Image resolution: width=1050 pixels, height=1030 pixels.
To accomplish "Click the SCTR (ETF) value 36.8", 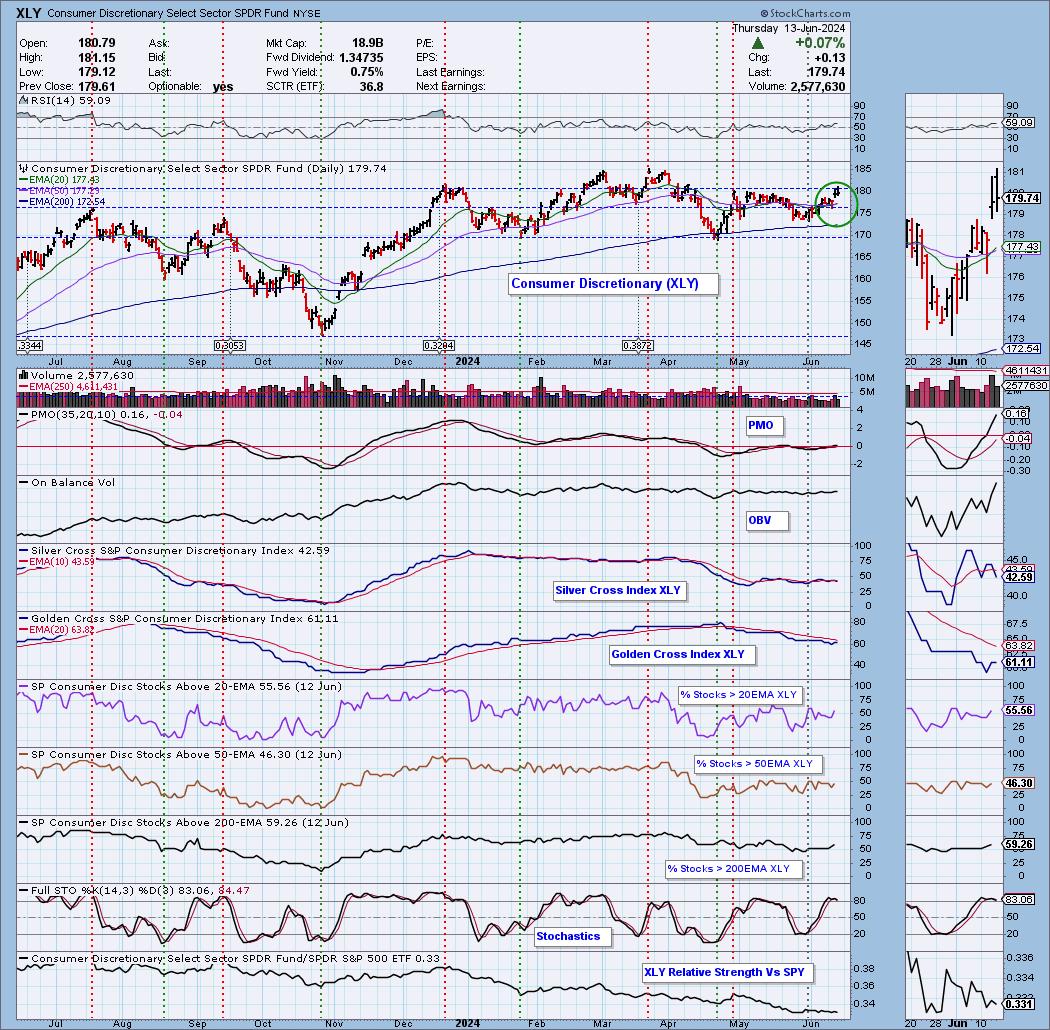I will tap(371, 86).
